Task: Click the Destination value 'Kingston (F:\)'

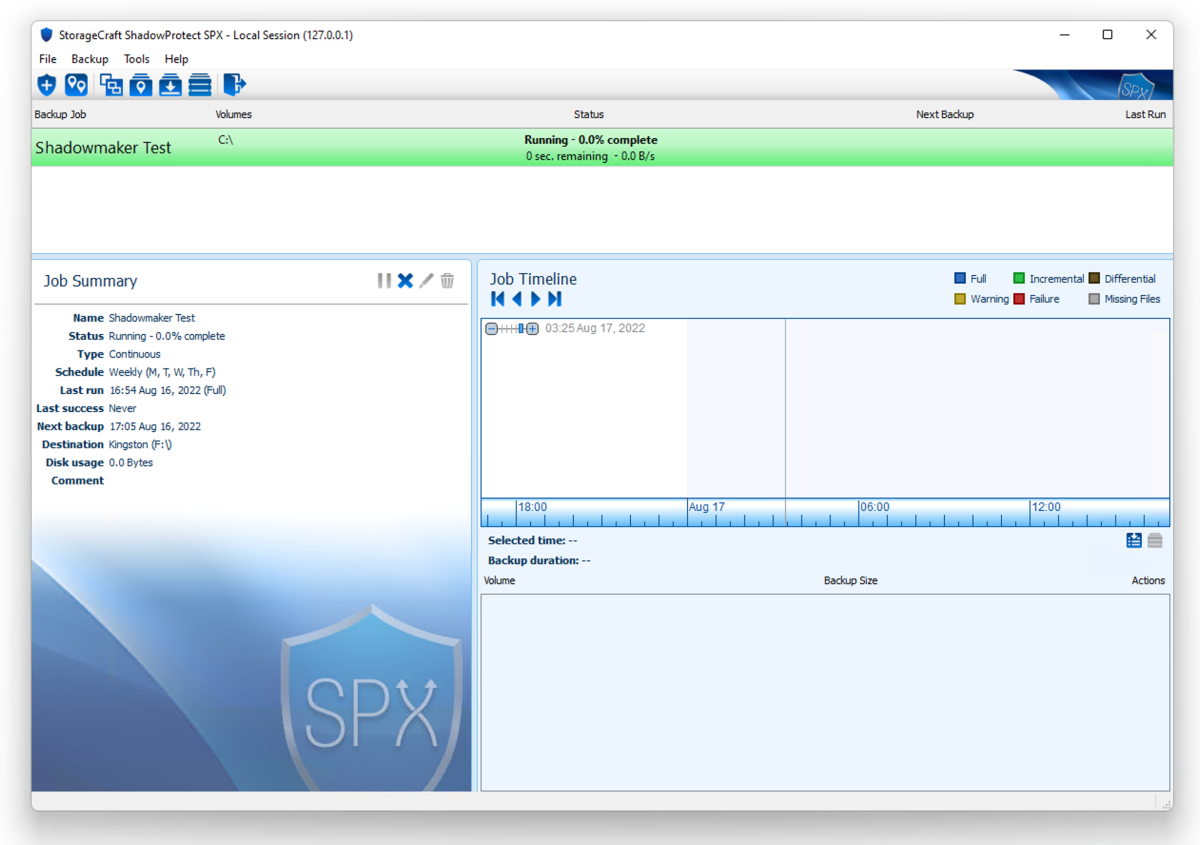Action: pyautogui.click(x=141, y=445)
